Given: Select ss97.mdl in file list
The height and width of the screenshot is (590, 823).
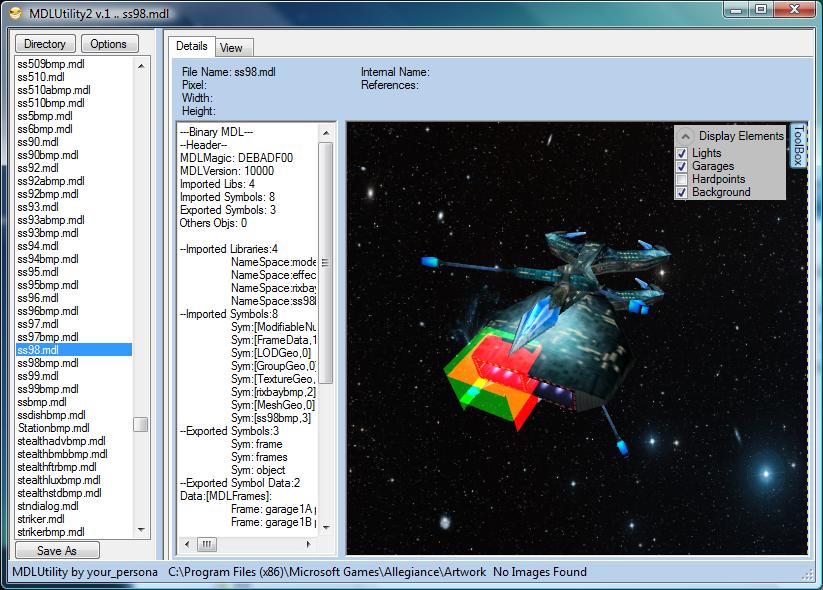Looking at the screenshot, I should (x=38, y=324).
